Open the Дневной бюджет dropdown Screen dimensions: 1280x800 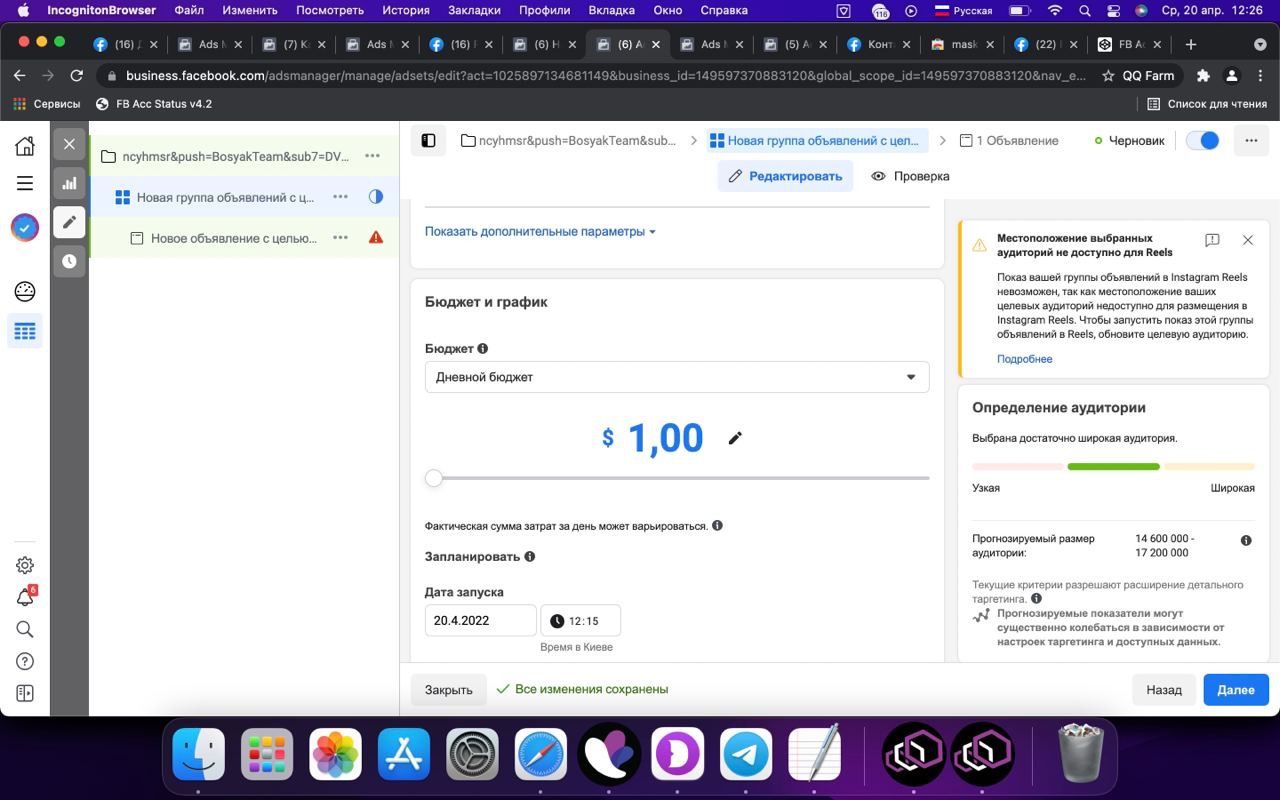click(677, 377)
